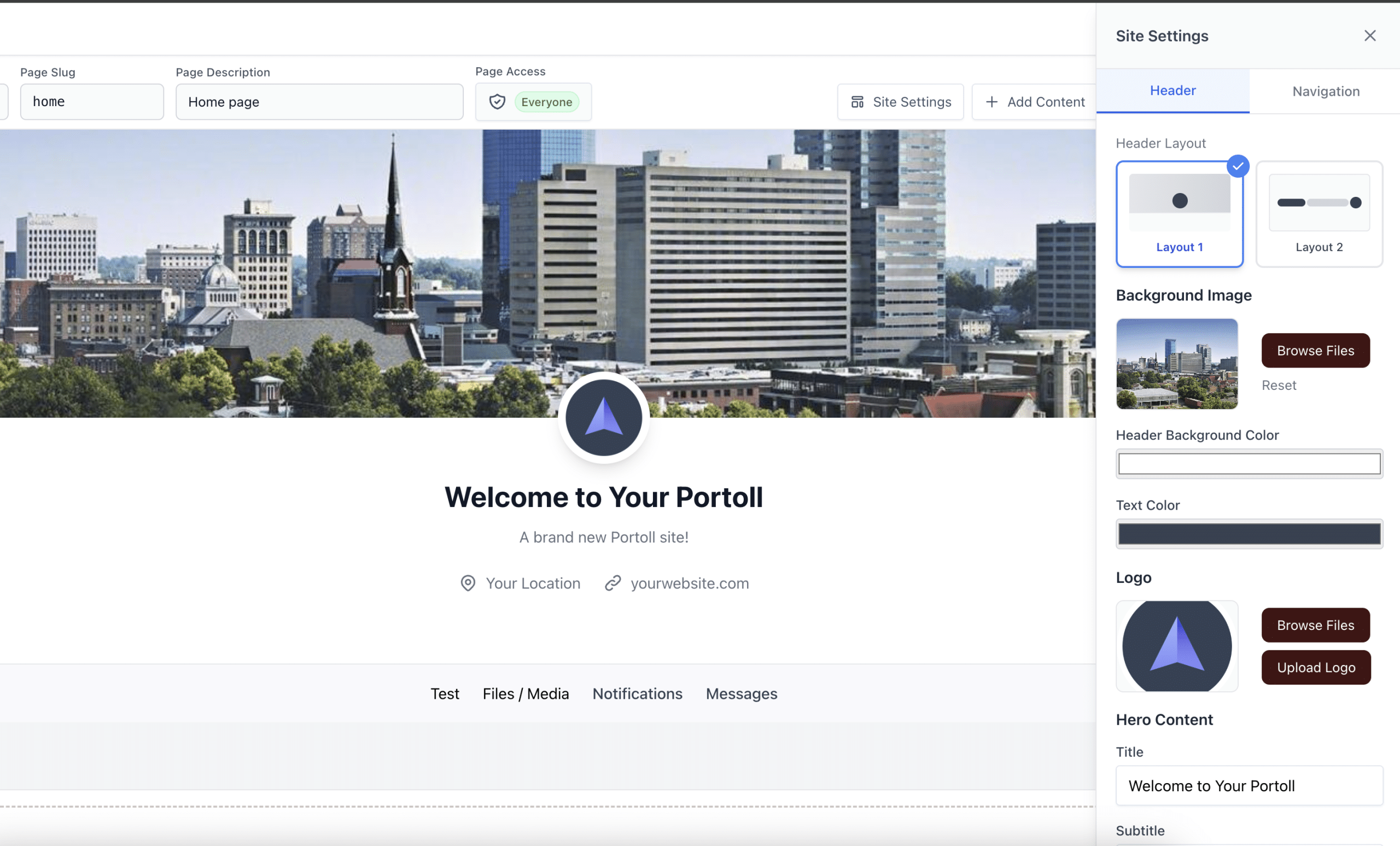Click the Site Settings layout icon

857,102
